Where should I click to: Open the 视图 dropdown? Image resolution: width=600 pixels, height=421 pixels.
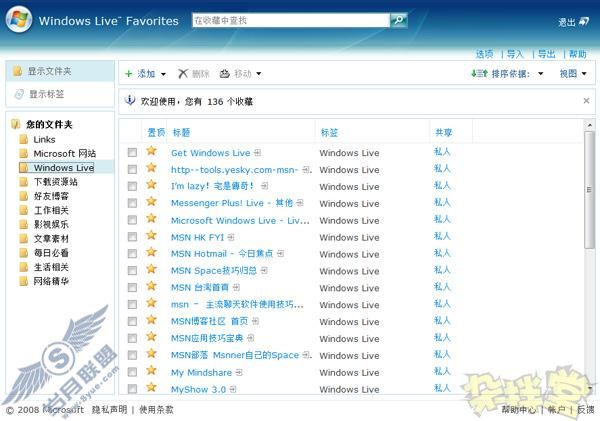(x=573, y=73)
